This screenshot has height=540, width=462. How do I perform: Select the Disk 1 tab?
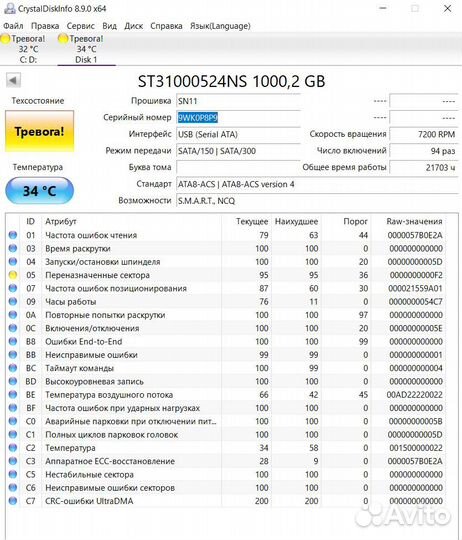(x=86, y=49)
